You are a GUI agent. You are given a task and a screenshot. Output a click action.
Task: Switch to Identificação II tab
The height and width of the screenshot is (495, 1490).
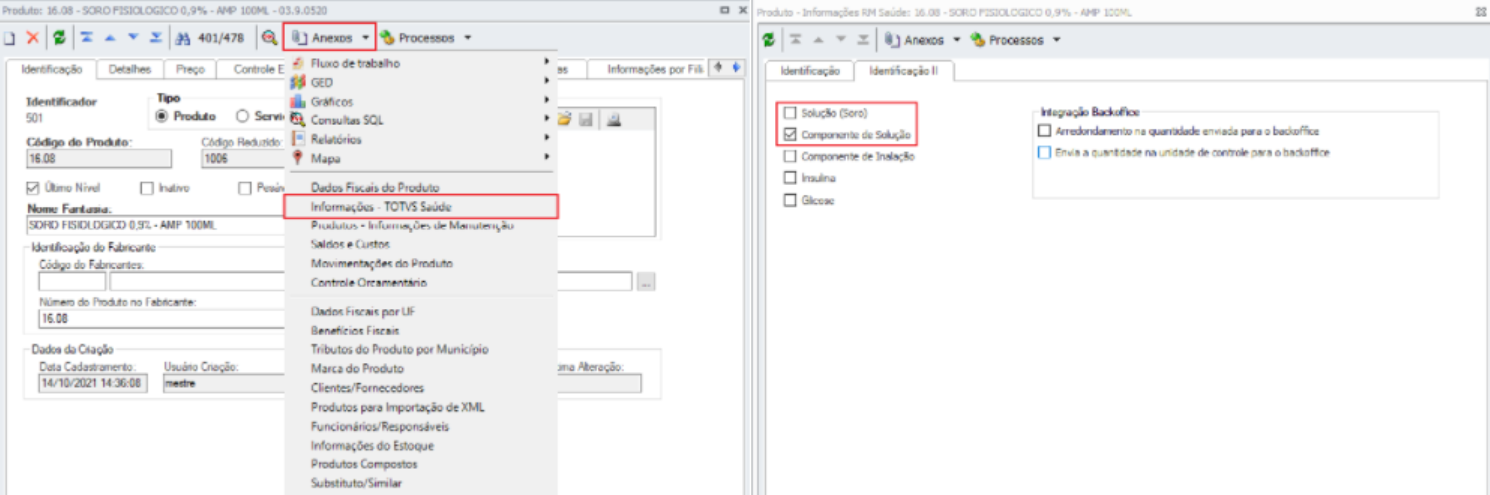tap(905, 71)
